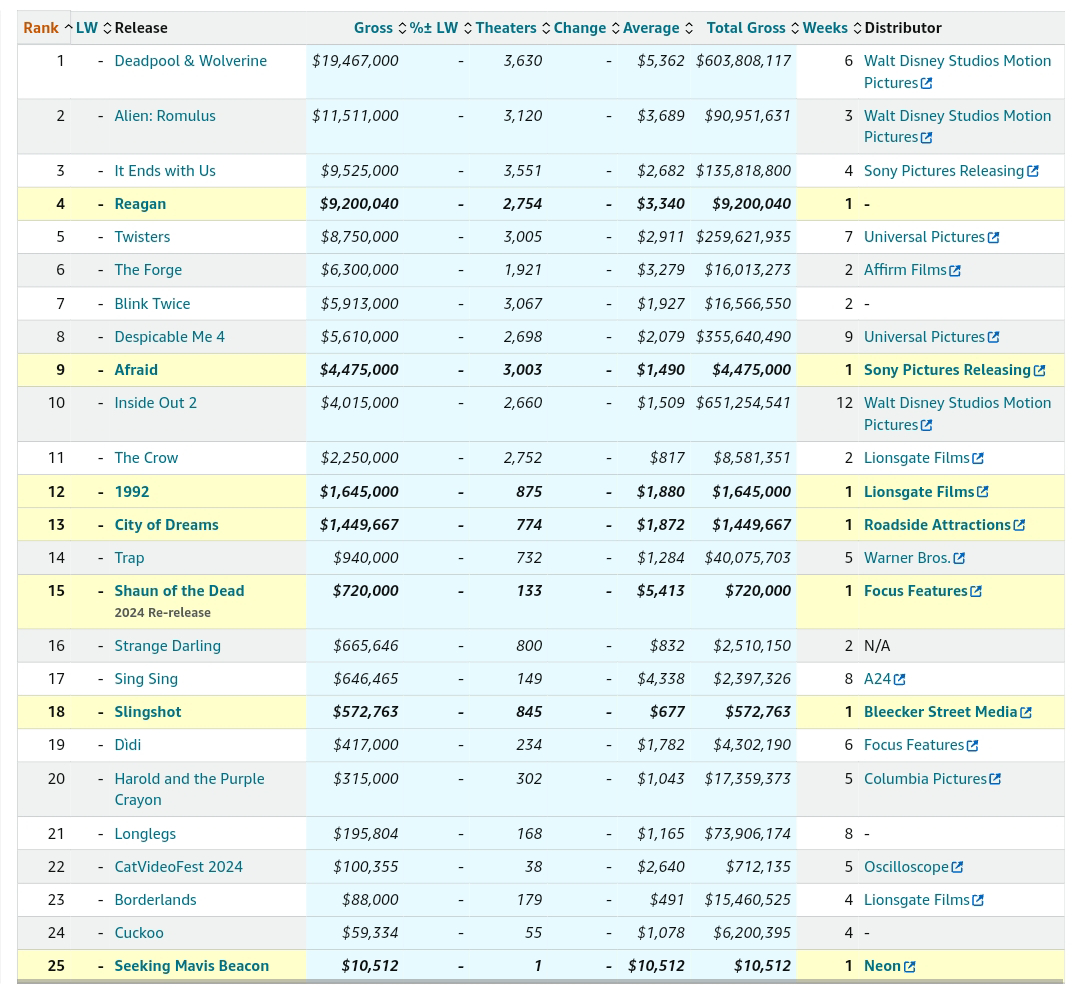Open Focus Features distributor in Dìdi row
The image size is (1080, 991).
pyautogui.click(x=914, y=745)
